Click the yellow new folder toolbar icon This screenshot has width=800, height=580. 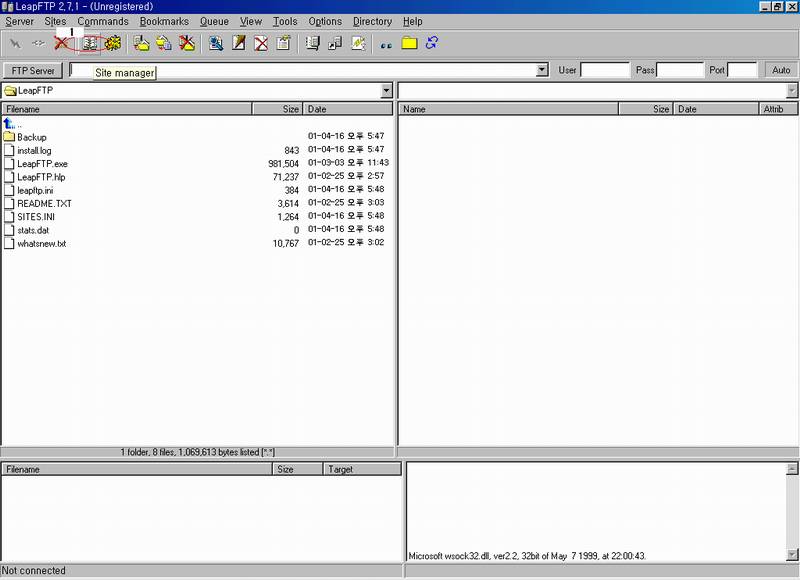pos(409,43)
